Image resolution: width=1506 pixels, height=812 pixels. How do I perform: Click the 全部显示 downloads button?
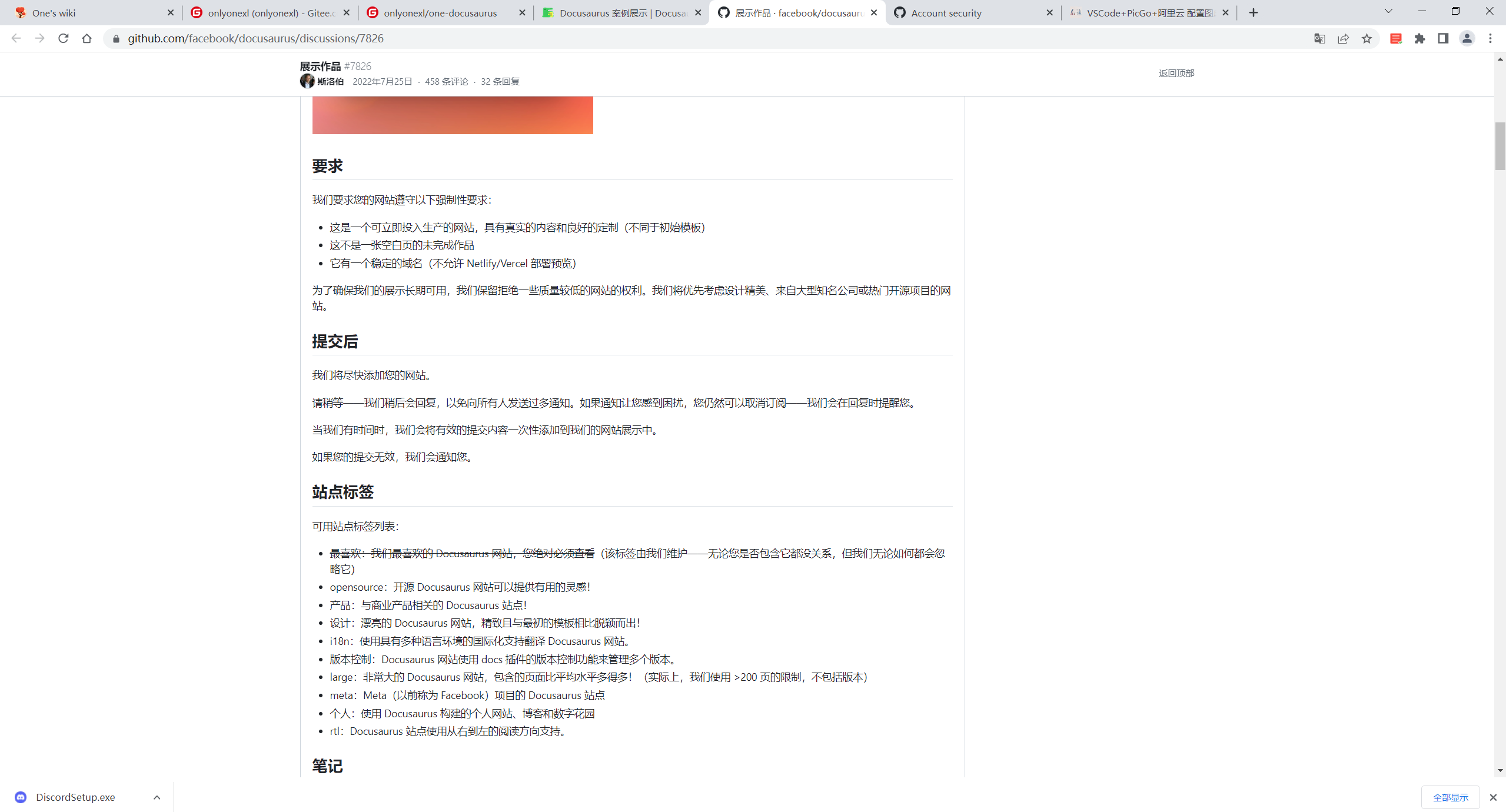1450,797
